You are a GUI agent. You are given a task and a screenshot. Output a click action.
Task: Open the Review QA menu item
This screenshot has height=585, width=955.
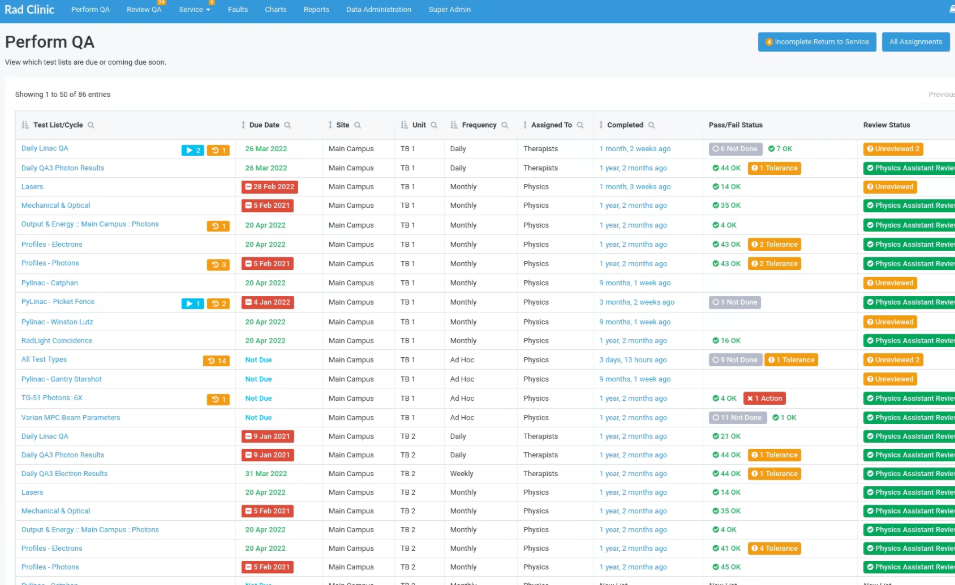[x=144, y=10]
